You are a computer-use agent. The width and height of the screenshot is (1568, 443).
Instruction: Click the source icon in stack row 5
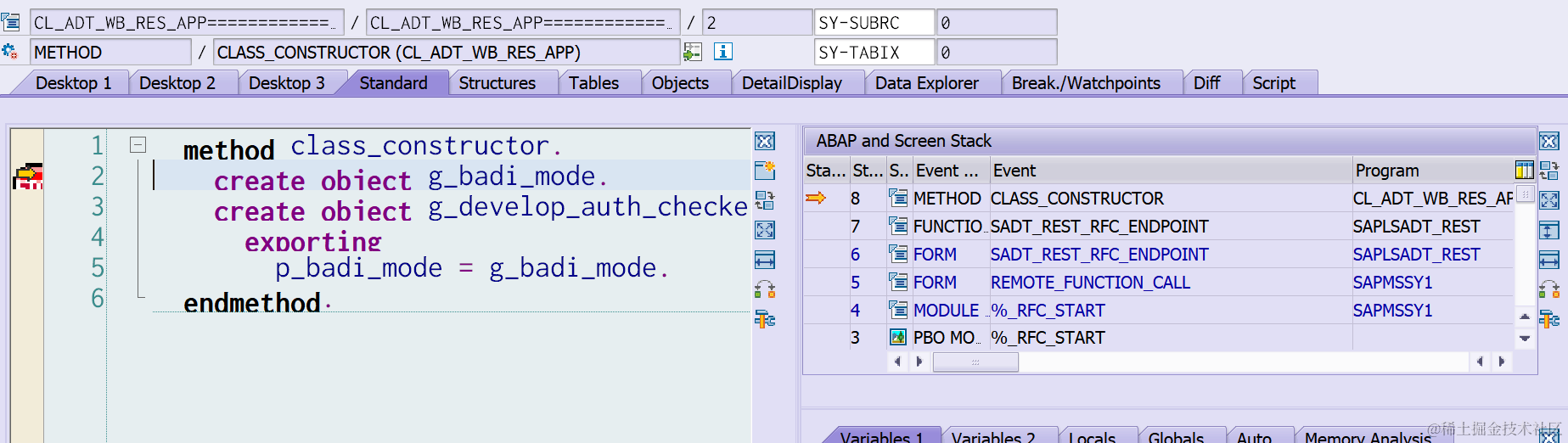point(897,282)
